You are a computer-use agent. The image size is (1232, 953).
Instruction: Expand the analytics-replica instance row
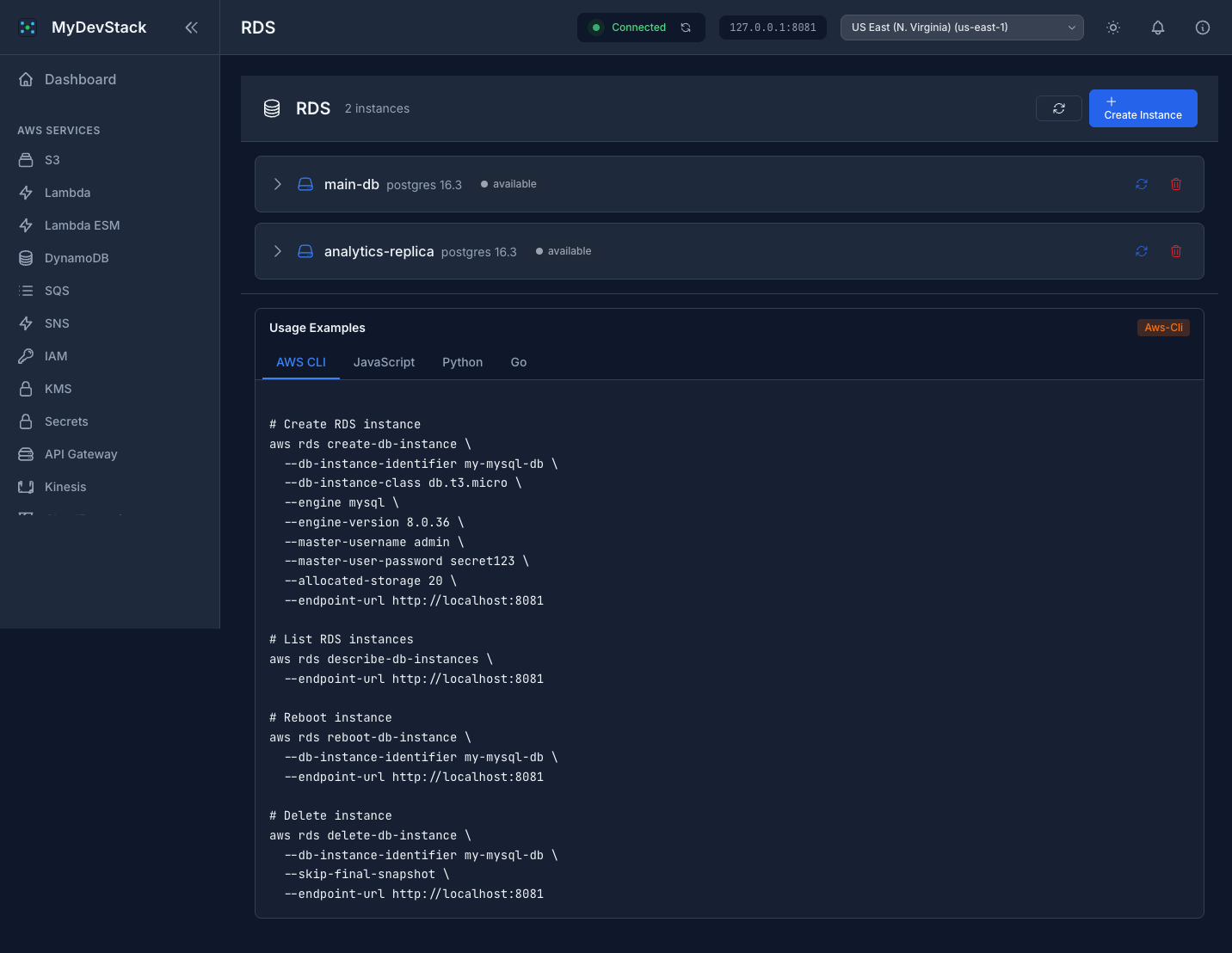click(277, 251)
